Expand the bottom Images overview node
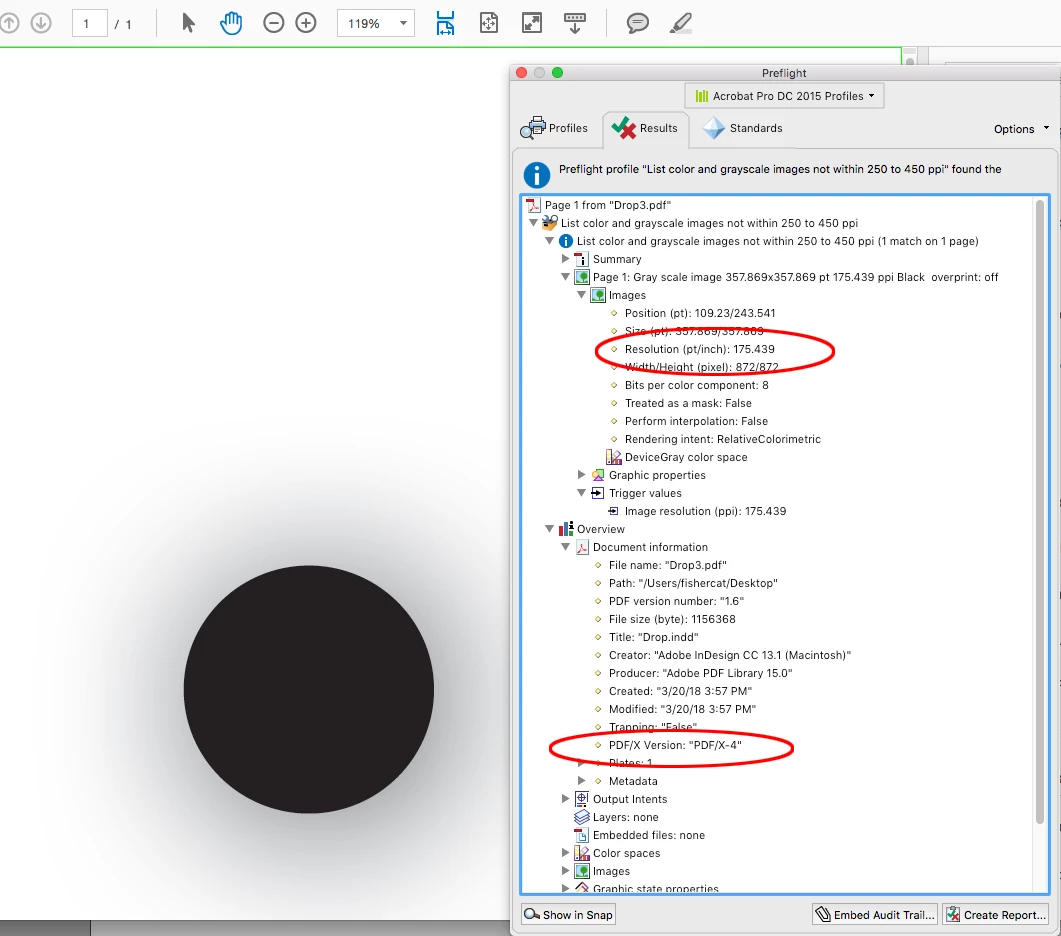This screenshot has height=936, width=1061. tap(566, 871)
